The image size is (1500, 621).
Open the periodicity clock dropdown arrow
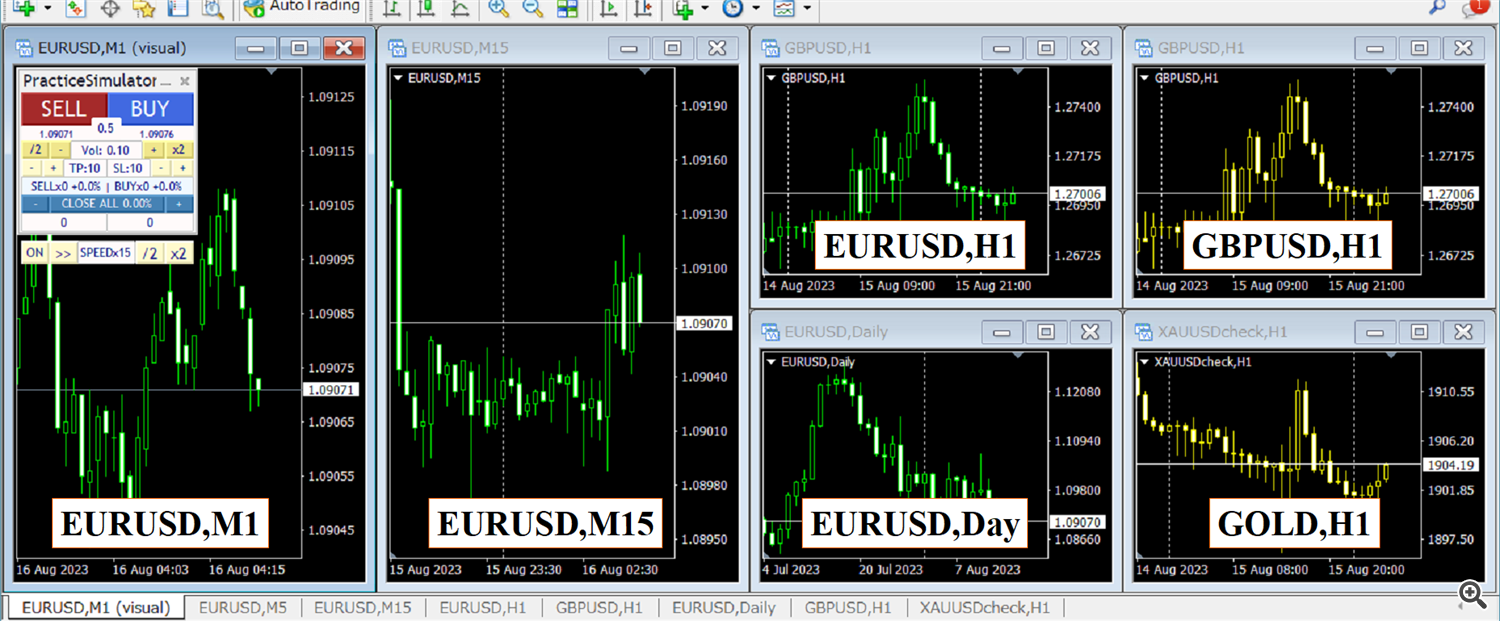pyautogui.click(x=756, y=8)
